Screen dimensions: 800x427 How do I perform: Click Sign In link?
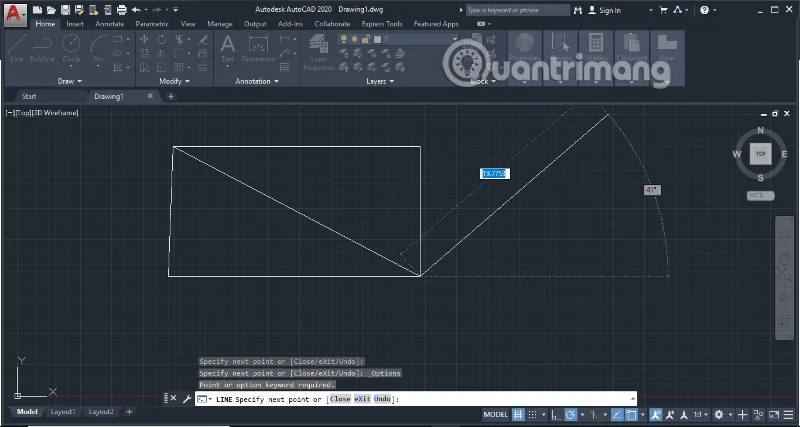coord(610,10)
